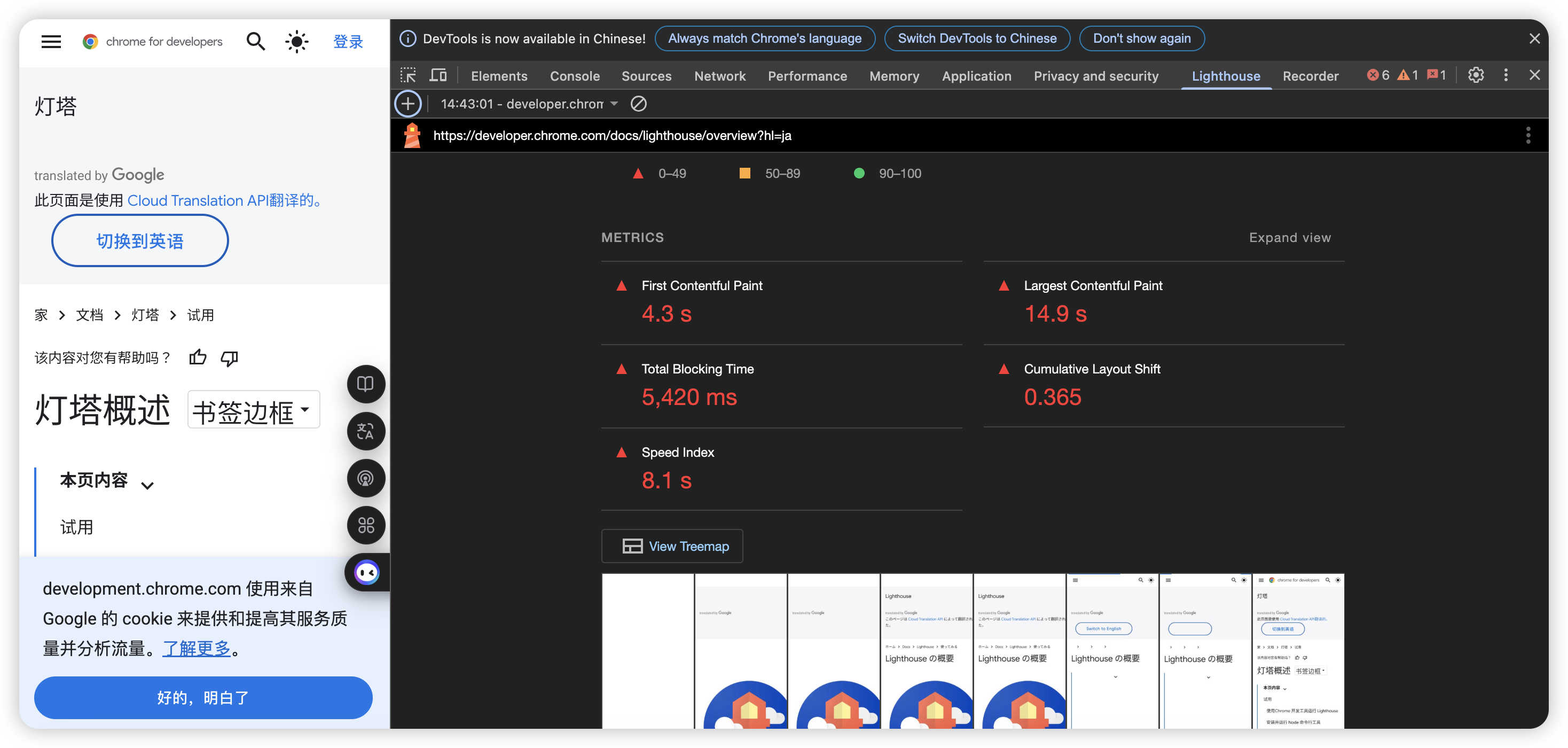The height and width of the screenshot is (748, 1568).
Task: Click the four-circle apps floating icon
Action: click(366, 525)
